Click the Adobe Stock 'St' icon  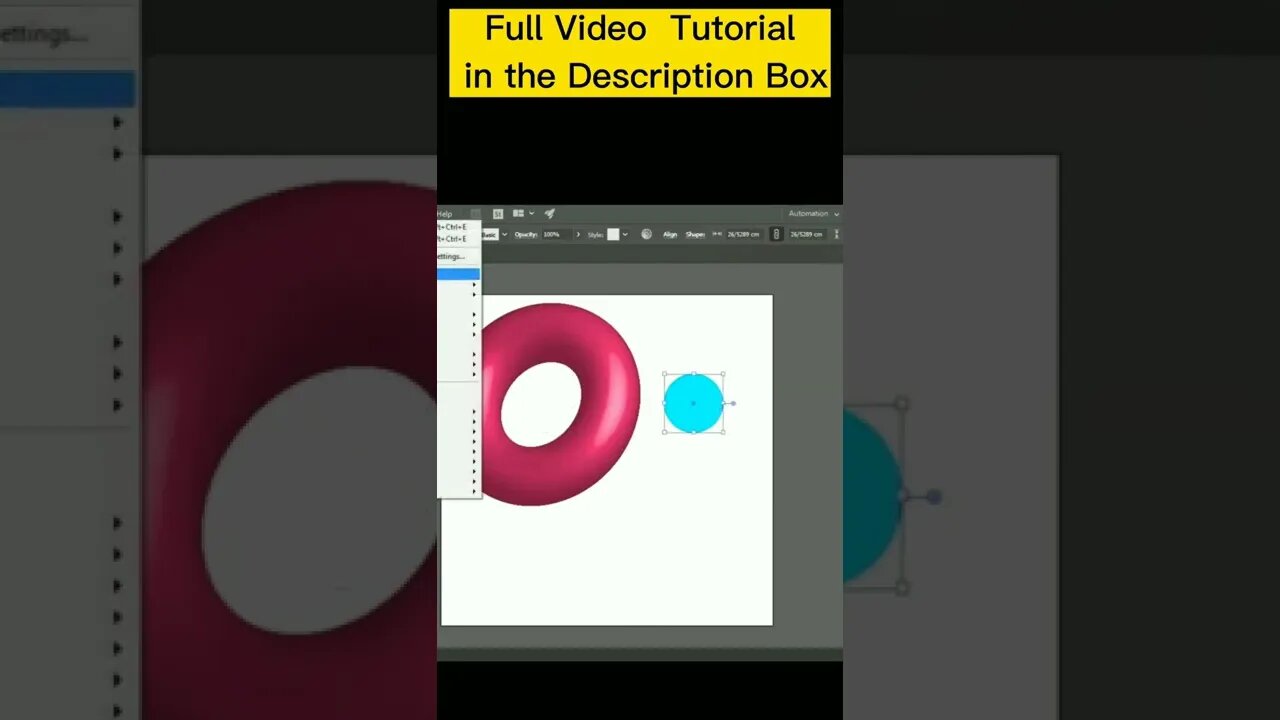tap(498, 214)
